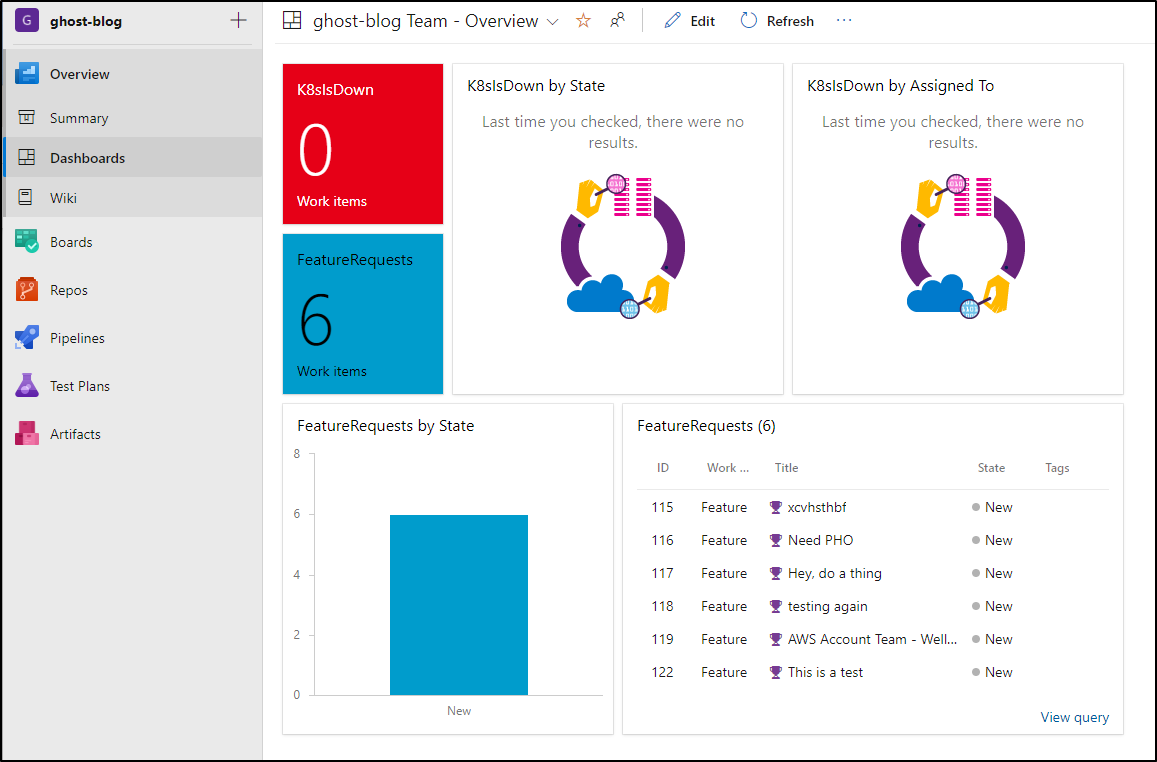1157x762 pixels.
Task: Click the plus icon beside ghost-blog
Action: (x=238, y=21)
